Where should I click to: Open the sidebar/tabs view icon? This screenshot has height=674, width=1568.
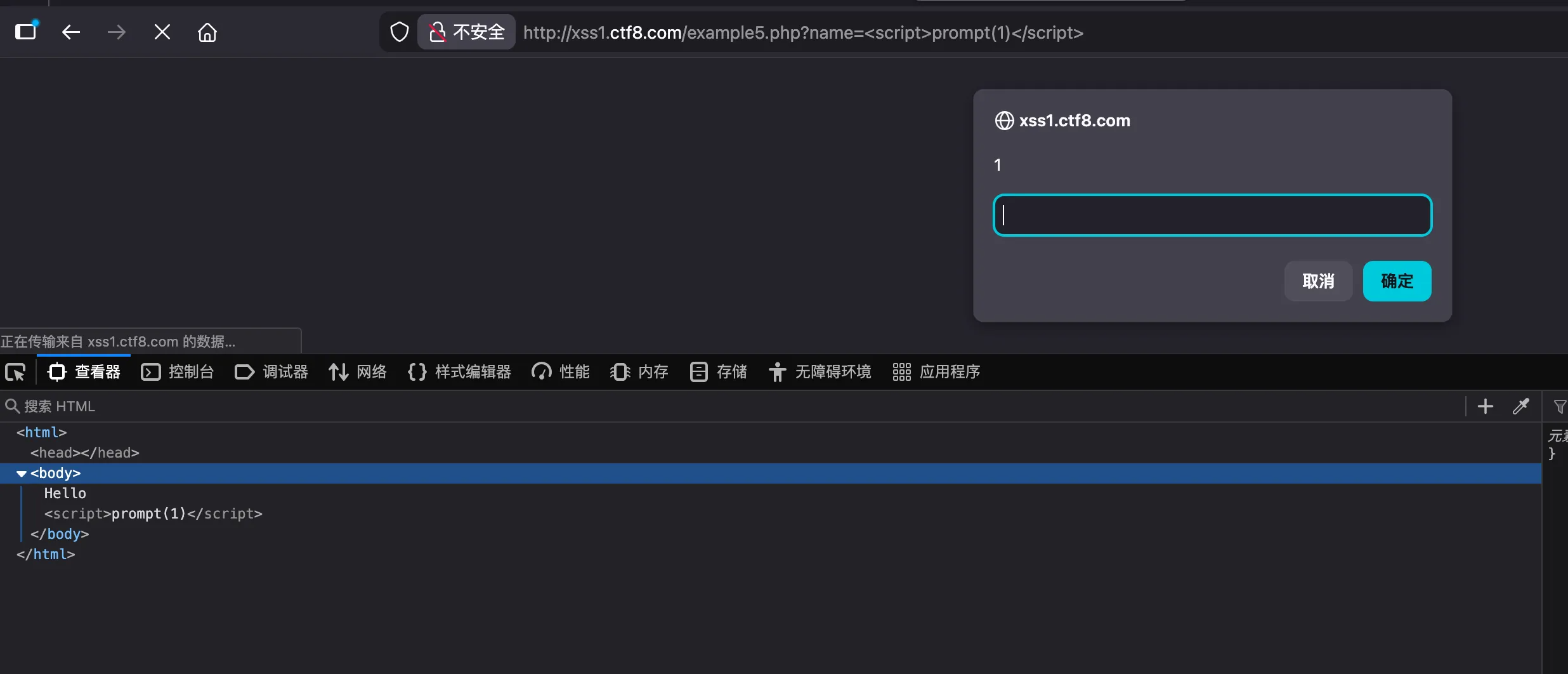click(27, 31)
